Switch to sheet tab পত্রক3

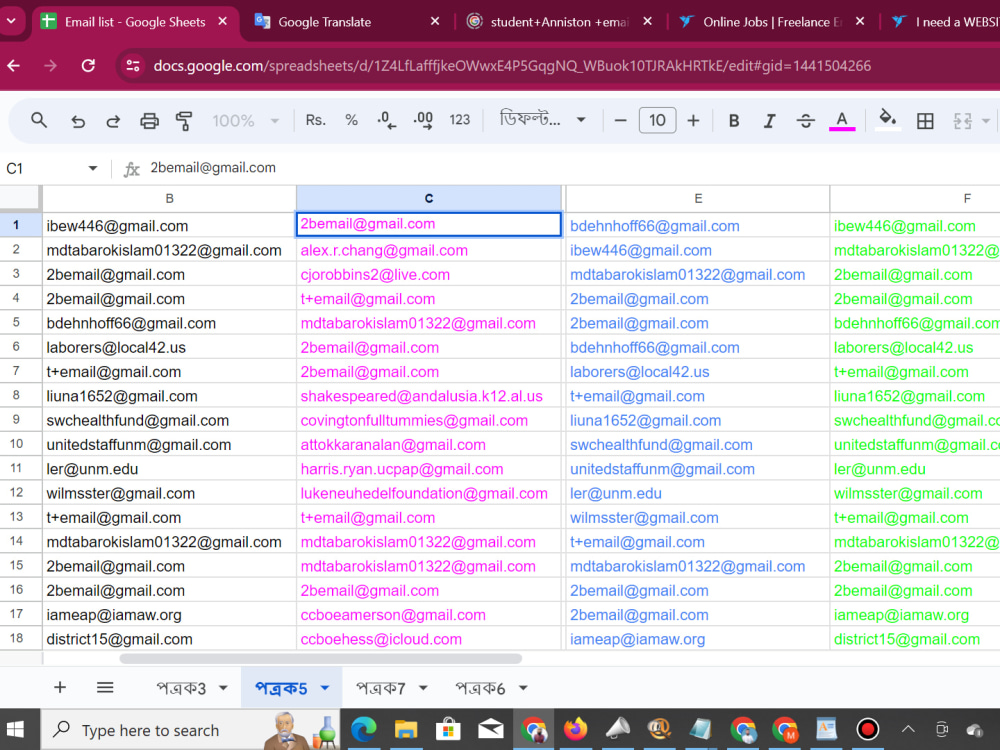pyautogui.click(x=181, y=688)
